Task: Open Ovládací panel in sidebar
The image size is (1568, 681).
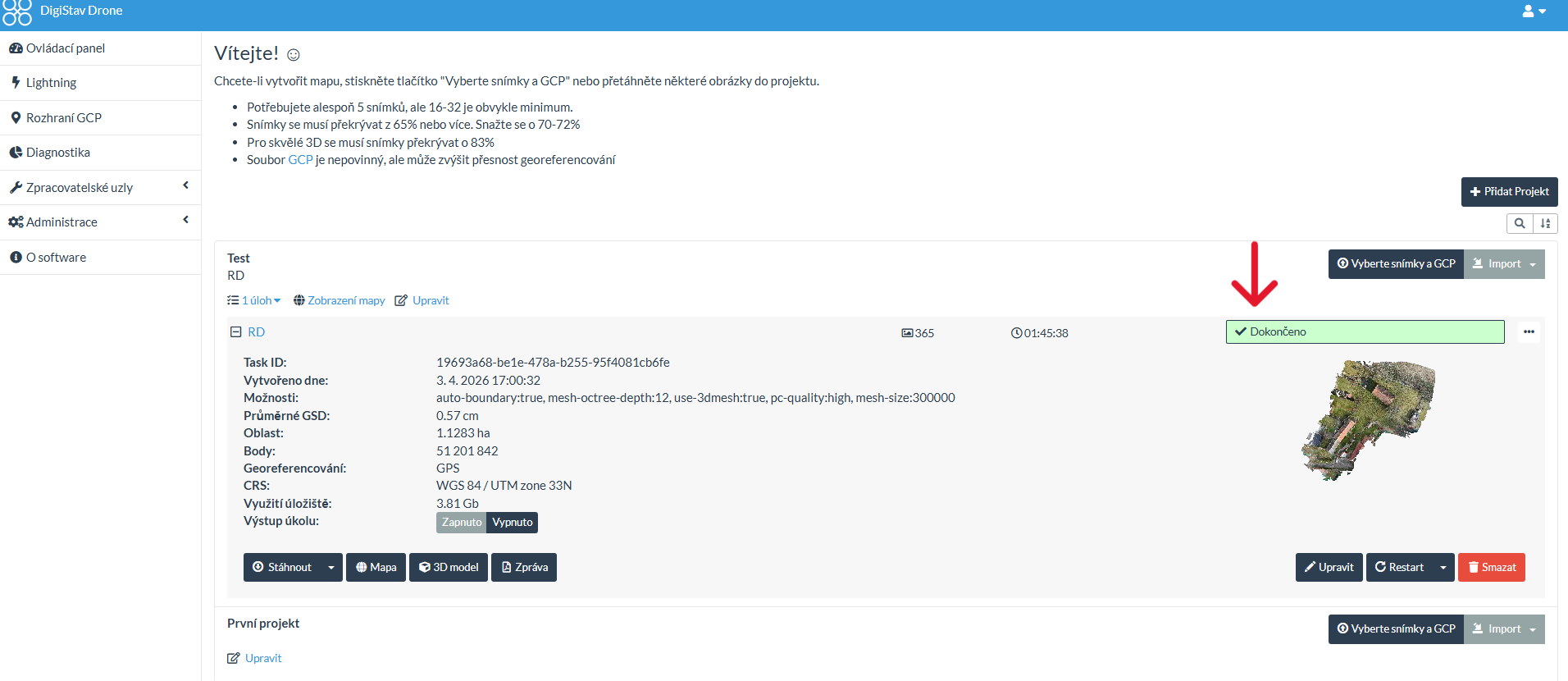Action: tap(100, 48)
